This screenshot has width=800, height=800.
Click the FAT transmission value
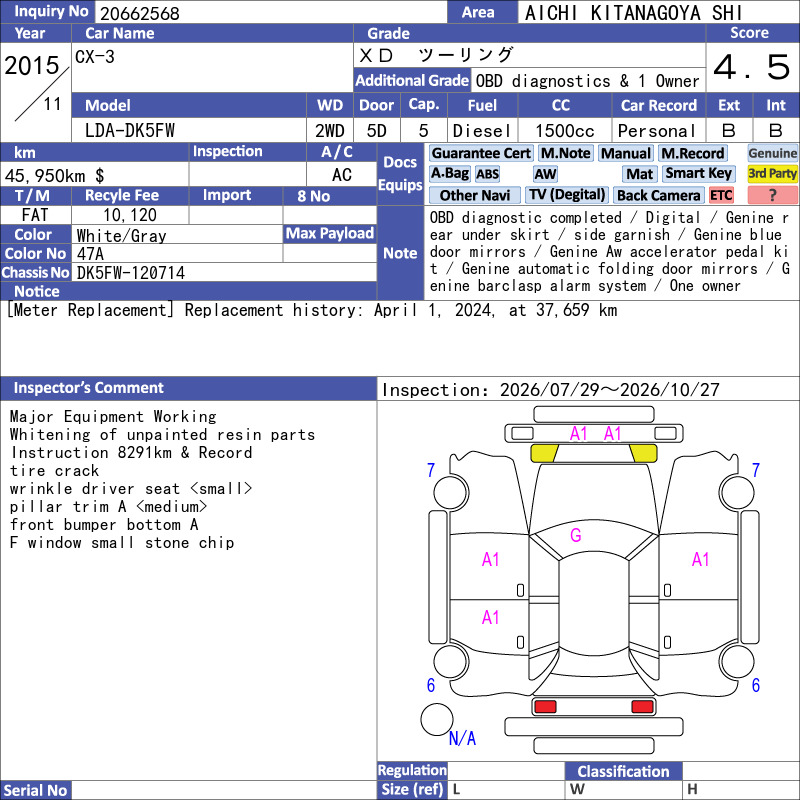click(35, 215)
